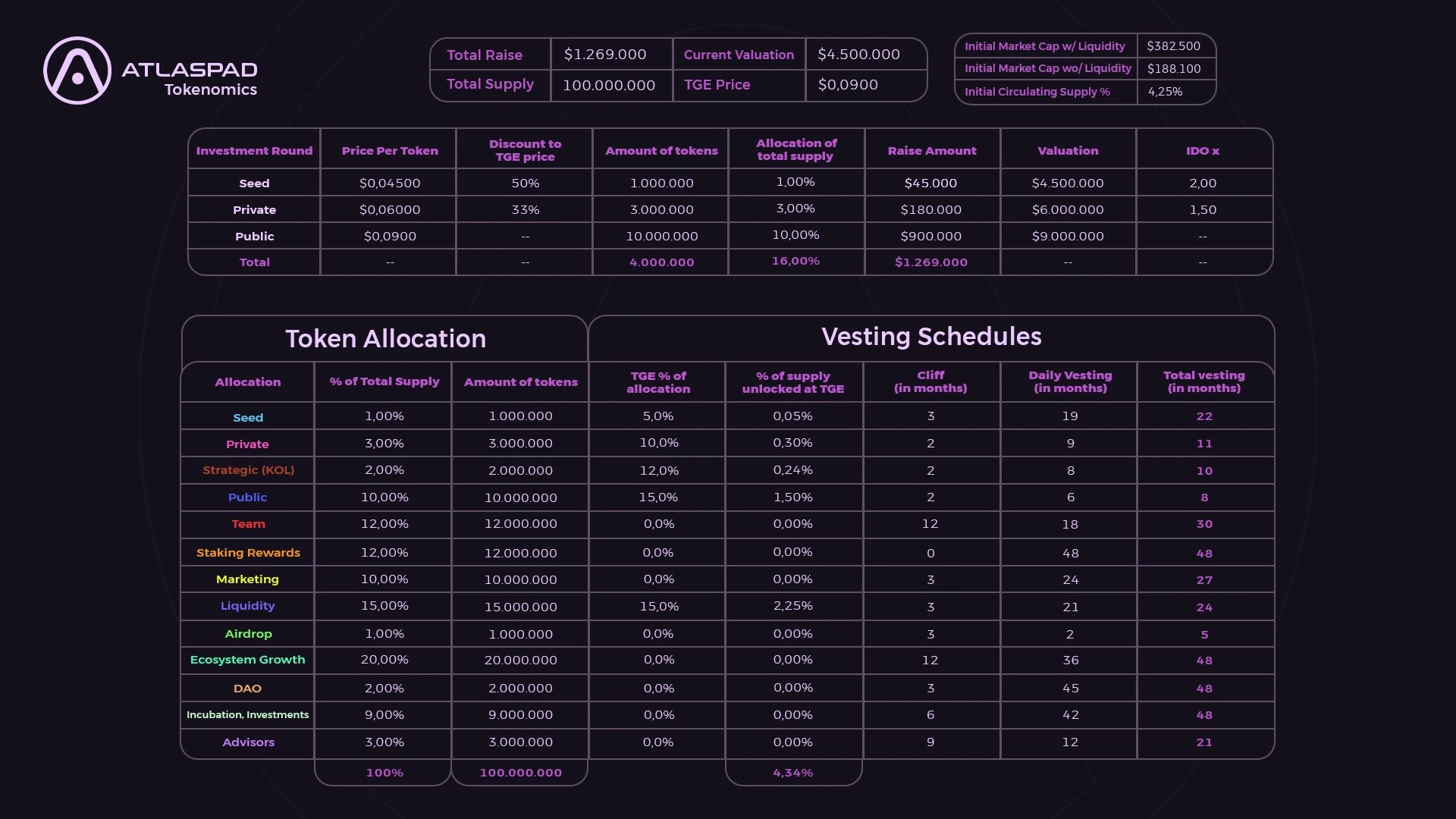Click the AtlasPad circular logo icon

pyautogui.click(x=77, y=71)
